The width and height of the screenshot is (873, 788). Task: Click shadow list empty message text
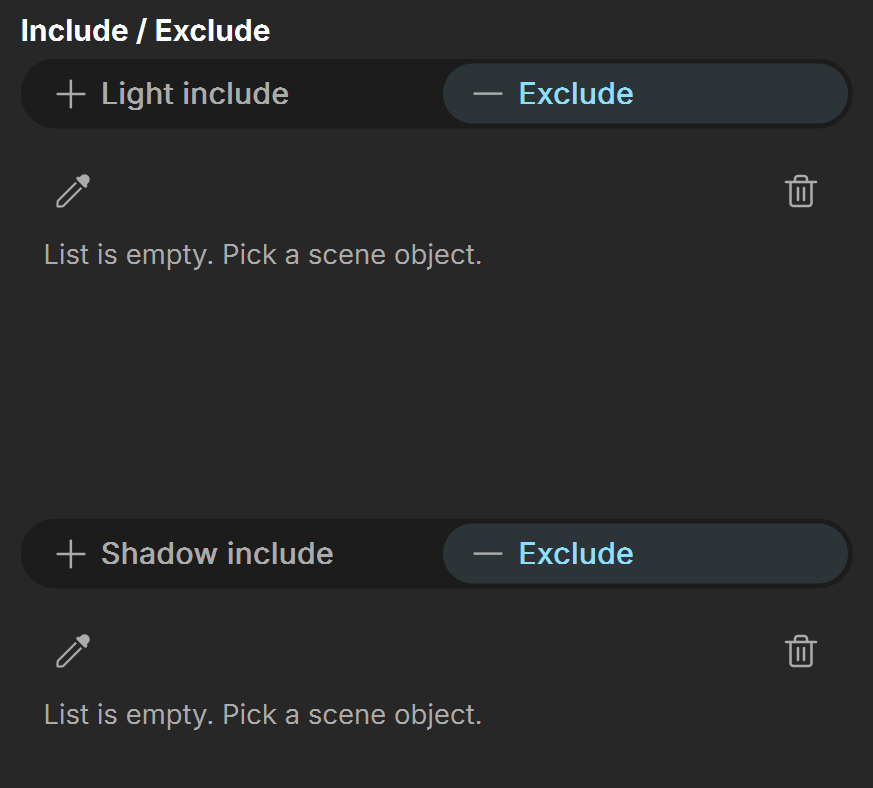(263, 715)
